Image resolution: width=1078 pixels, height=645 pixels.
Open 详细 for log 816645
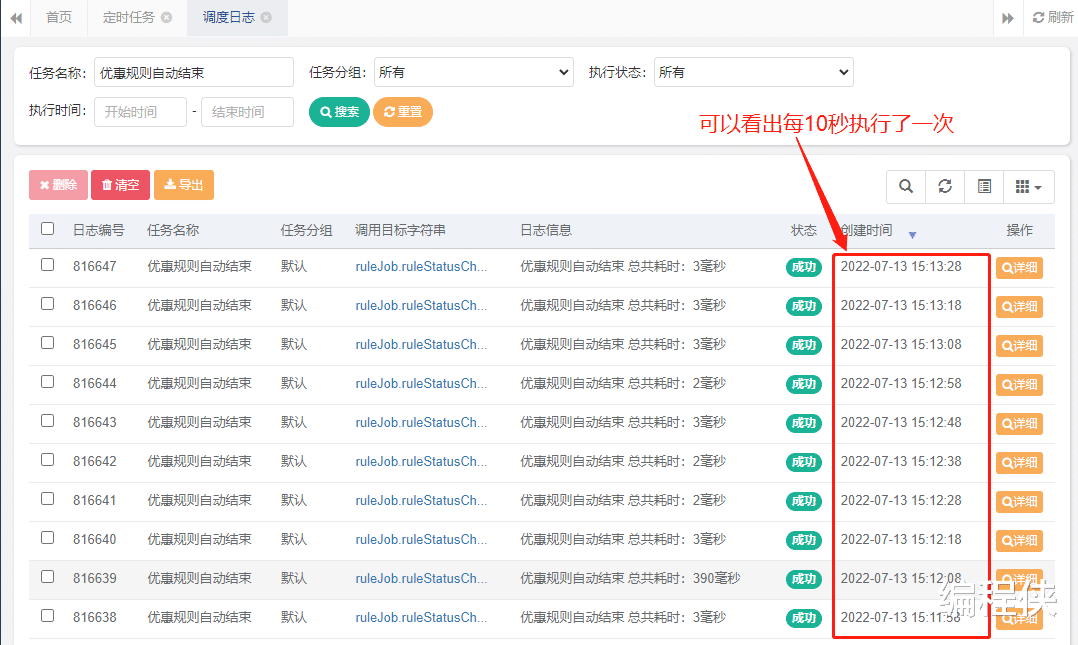[1020, 345]
